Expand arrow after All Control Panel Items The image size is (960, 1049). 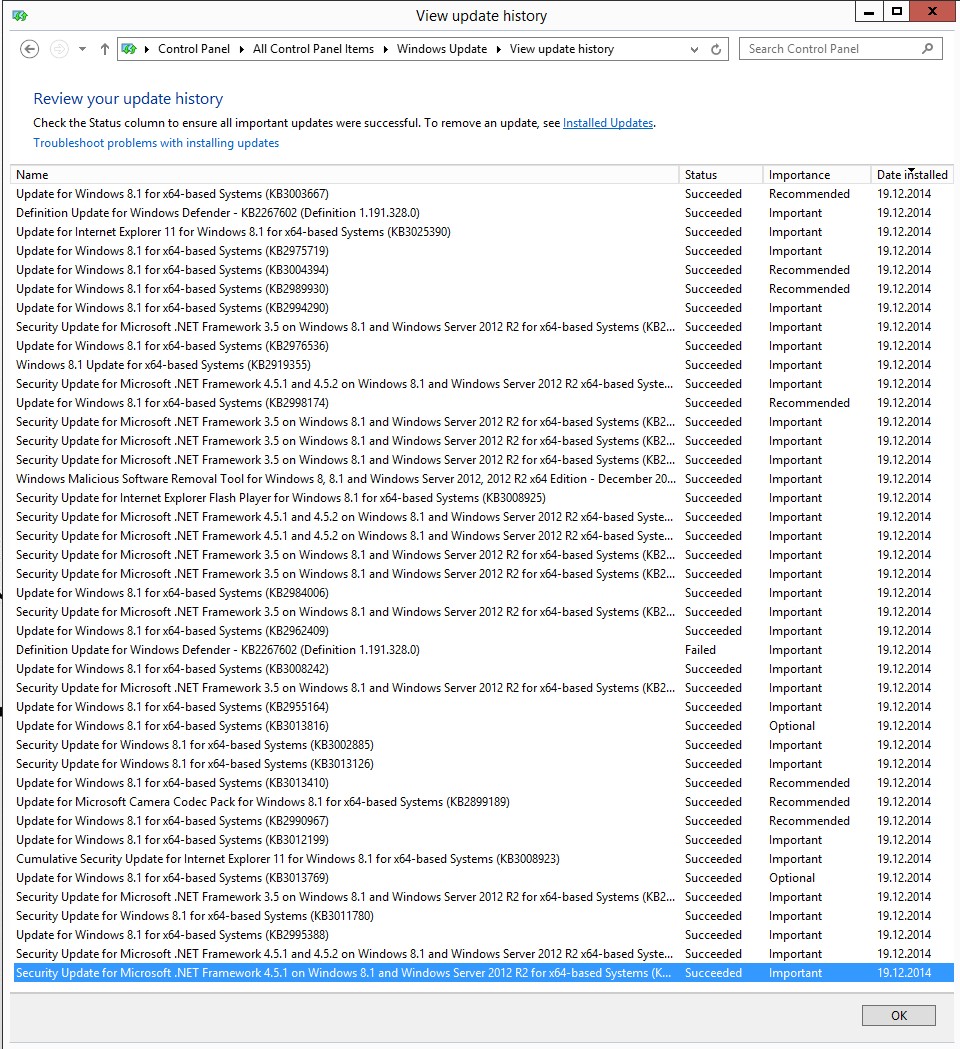tap(385, 50)
